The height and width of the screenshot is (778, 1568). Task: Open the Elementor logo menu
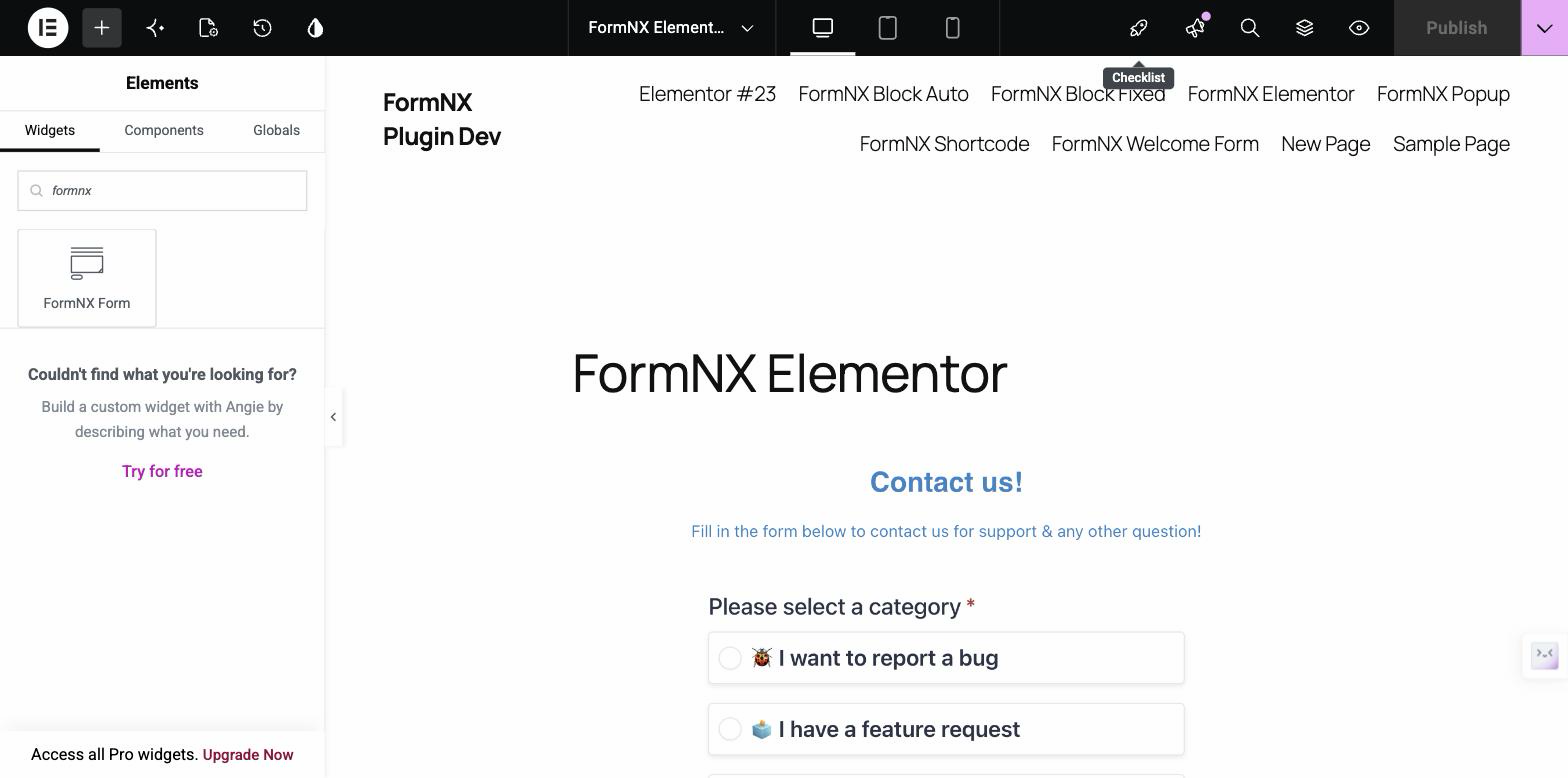pos(48,28)
